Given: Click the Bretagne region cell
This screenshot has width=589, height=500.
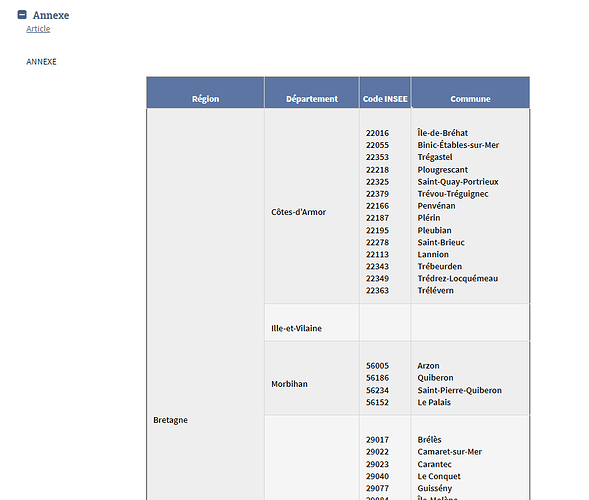Looking at the screenshot, I should [x=170, y=420].
